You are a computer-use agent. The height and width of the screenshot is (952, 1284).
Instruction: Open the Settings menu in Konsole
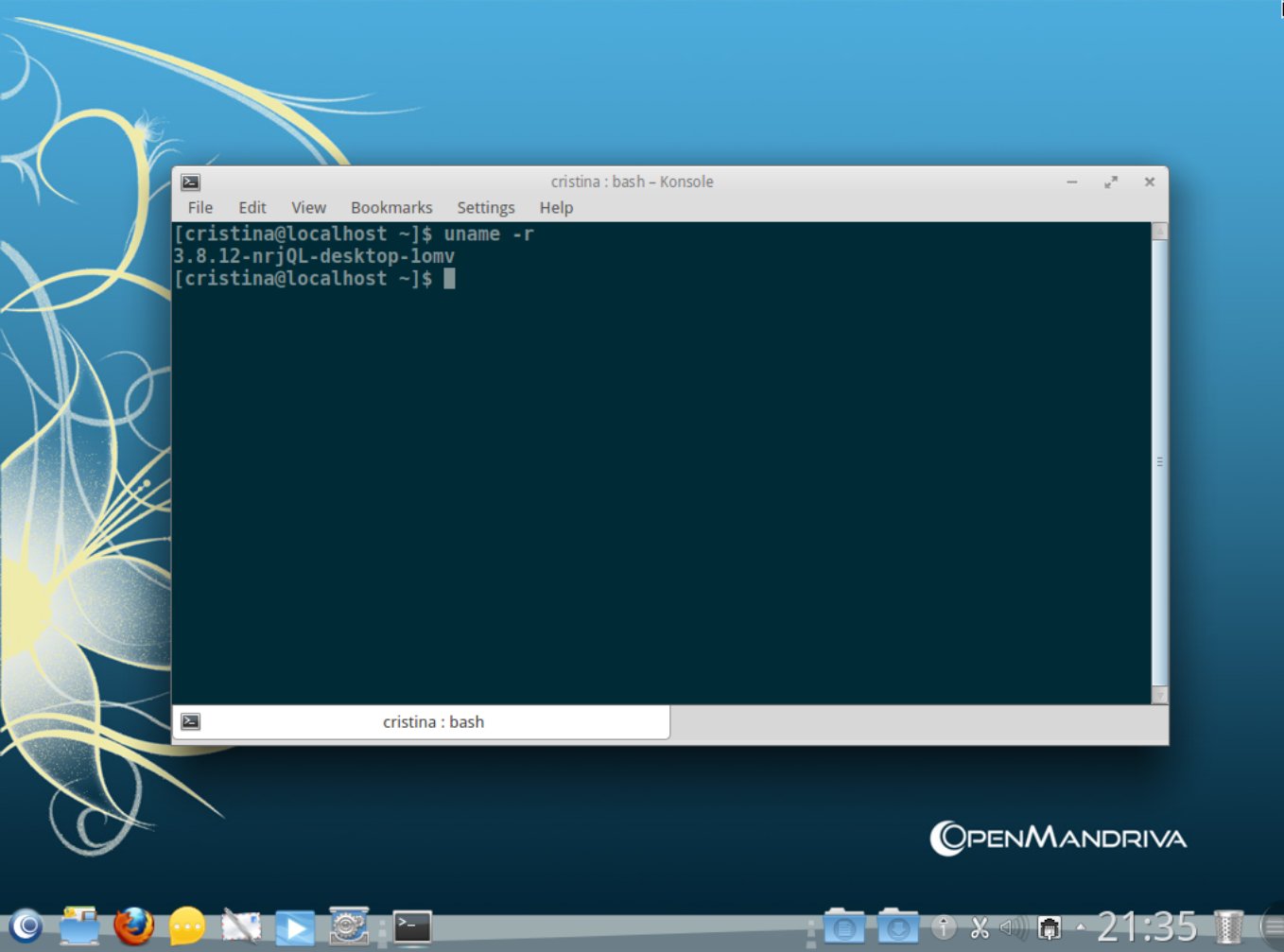[485, 207]
